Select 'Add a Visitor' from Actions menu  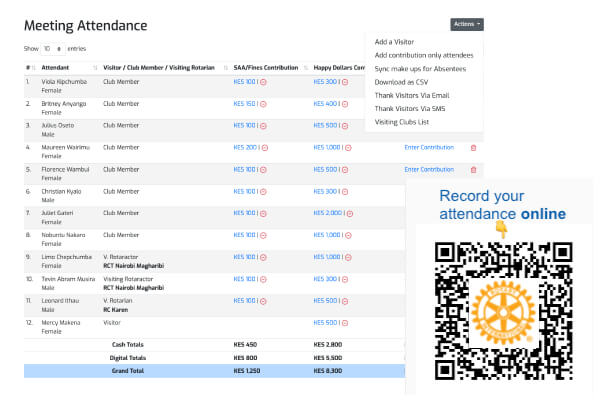[x=395, y=41]
